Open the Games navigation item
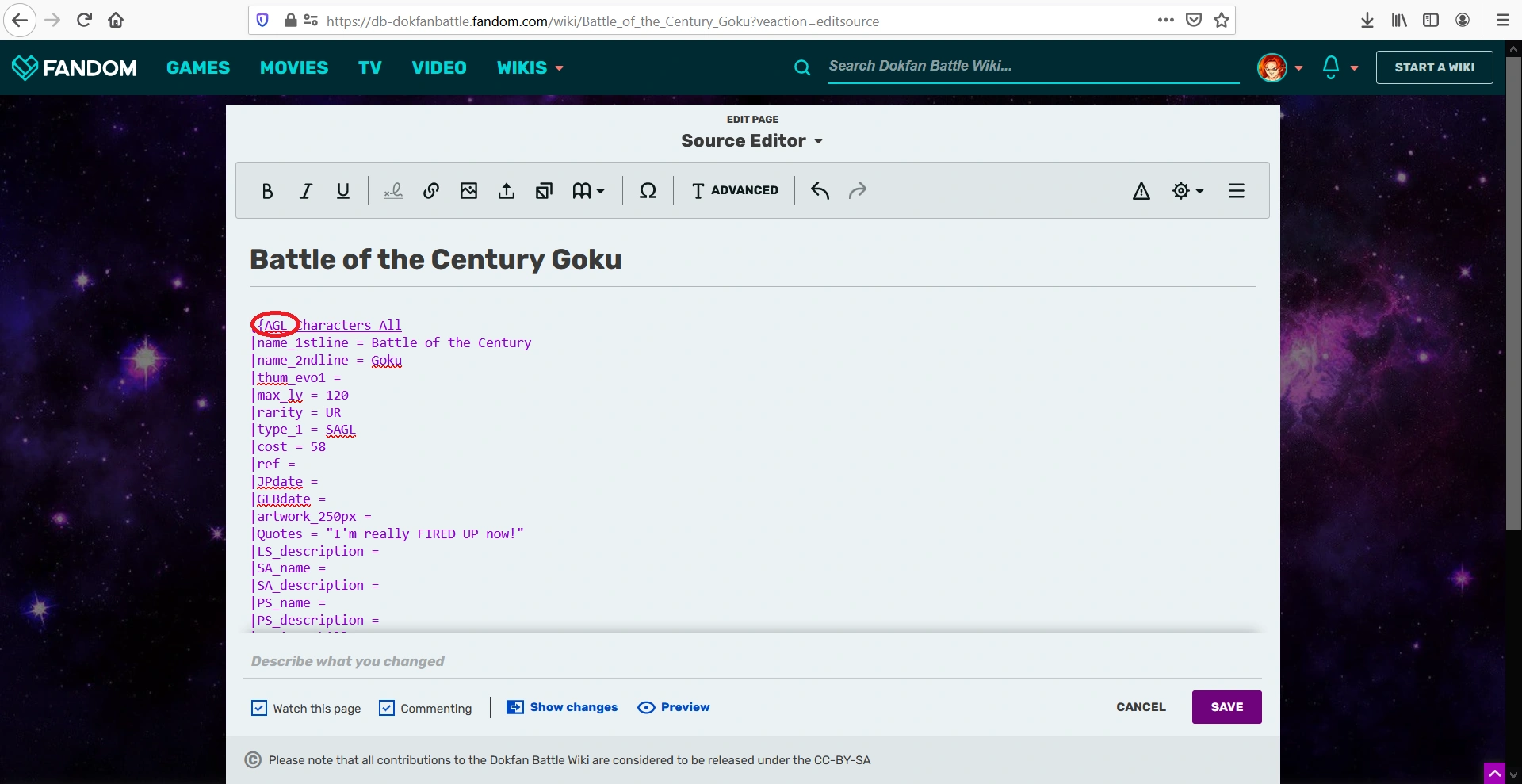Image resolution: width=1522 pixels, height=784 pixels. point(198,68)
